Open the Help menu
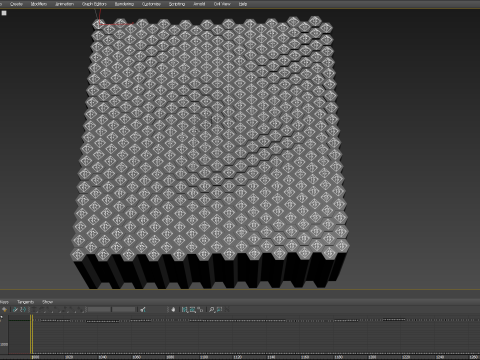Screen dimensions: 480x360 [243, 4]
